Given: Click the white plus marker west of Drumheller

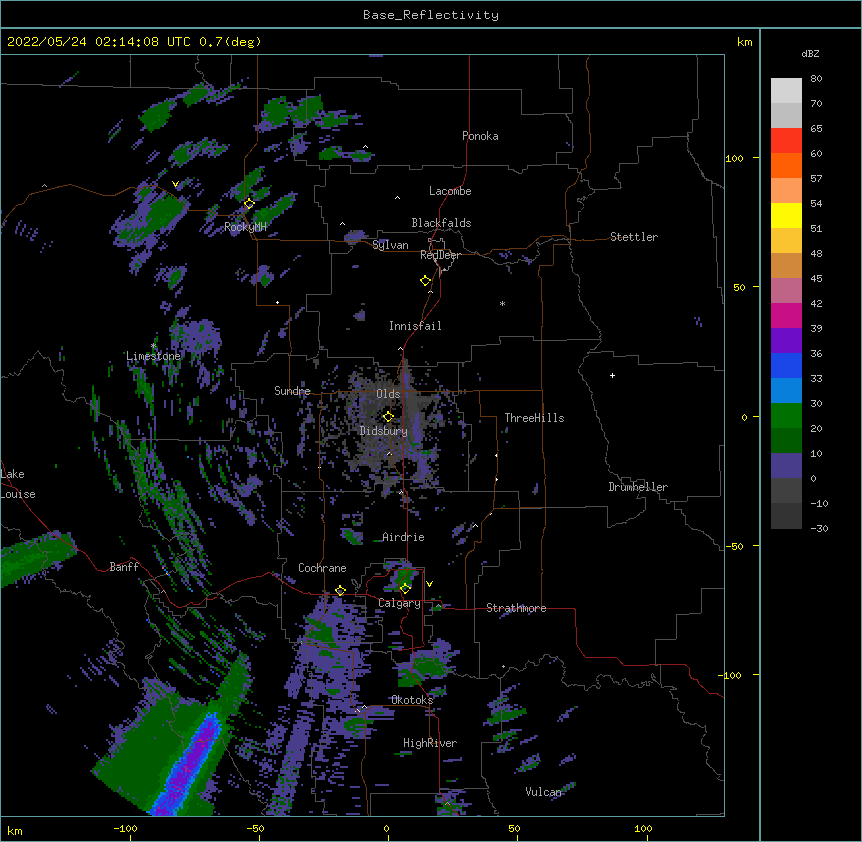Looking at the screenshot, I should tap(612, 375).
